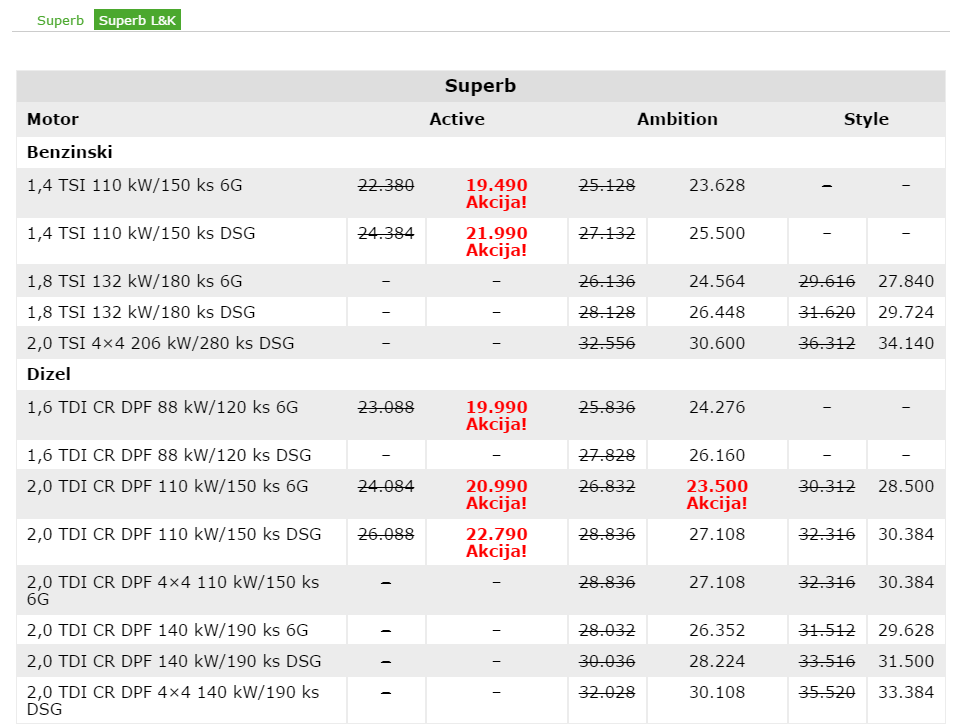Image resolution: width=963 pixels, height=726 pixels.
Task: Click the Style price 29.628
Action: coord(906,630)
